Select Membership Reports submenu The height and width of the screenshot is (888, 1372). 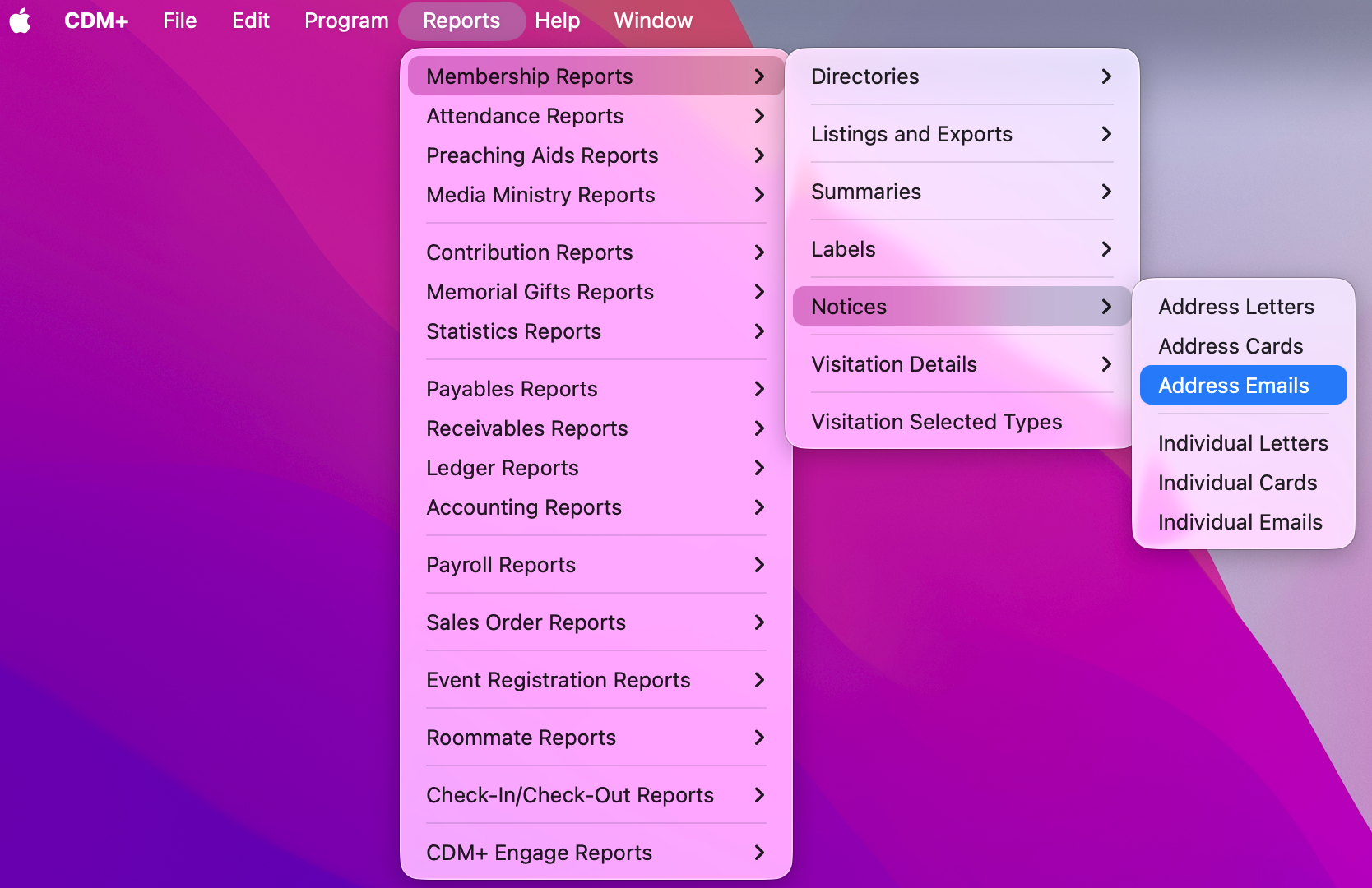pyautogui.click(x=596, y=76)
